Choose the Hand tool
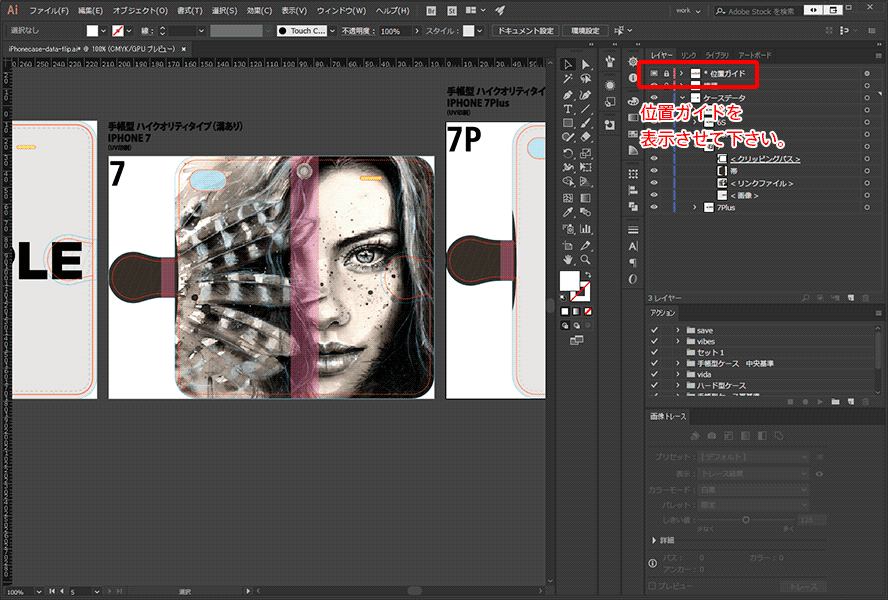 pyautogui.click(x=568, y=259)
